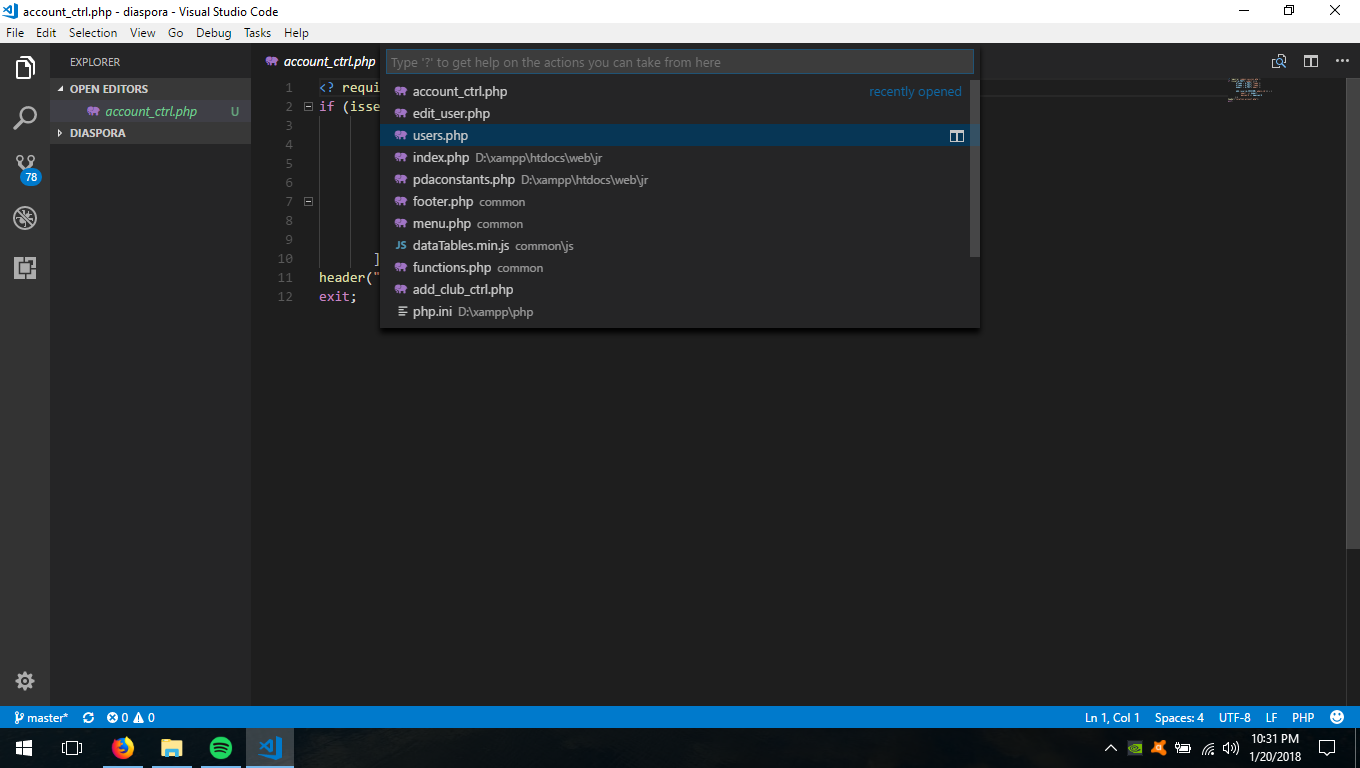
Task: Open the Debug view from the activity bar
Action: (x=24, y=217)
